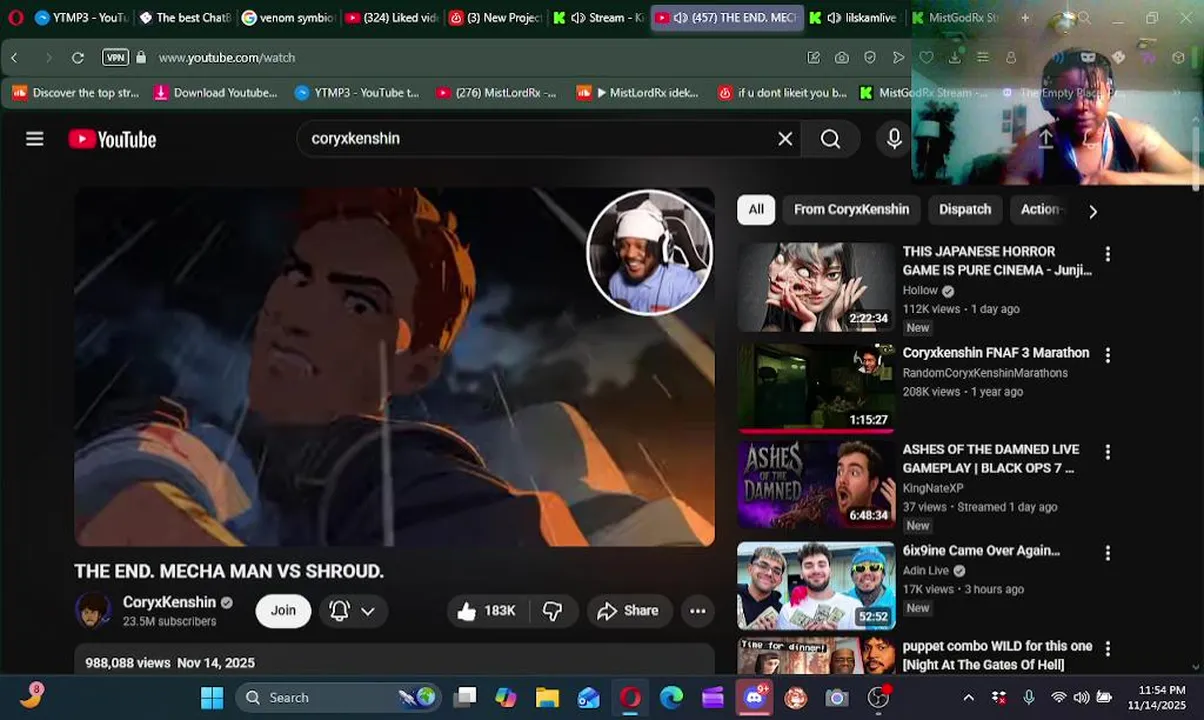Open options for Ashes of the Damned video
1204x720 pixels.
click(x=1107, y=452)
